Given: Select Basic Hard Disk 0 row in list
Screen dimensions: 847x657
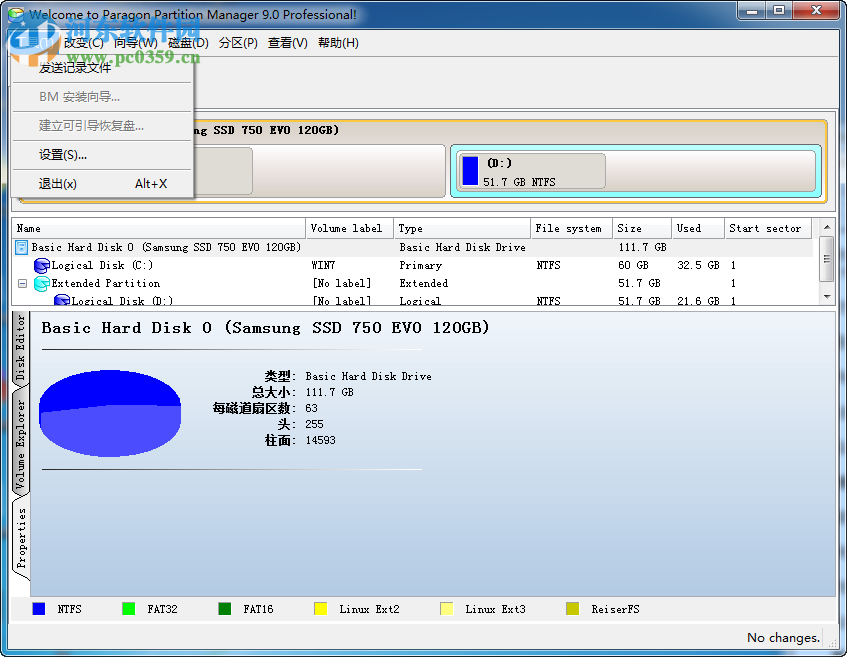Looking at the screenshot, I should [412, 247].
